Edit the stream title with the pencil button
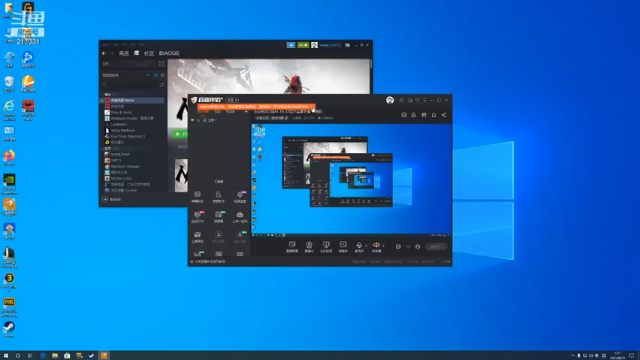Screen dimensions: 640x360 [x=286, y=118]
